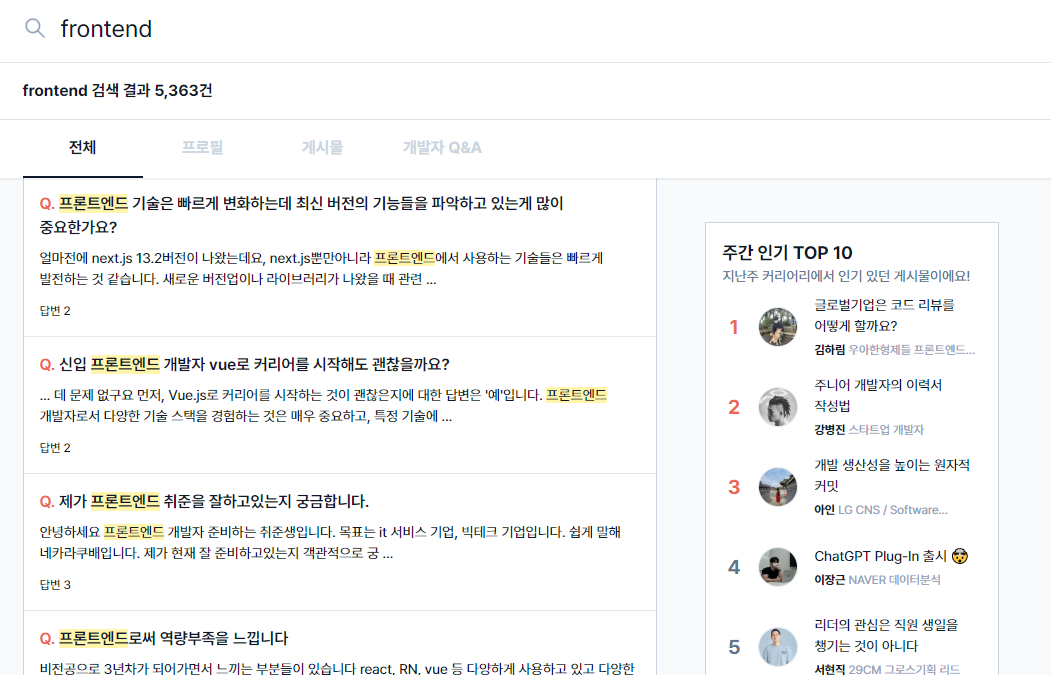Click 강병진's profile avatar
The width and height of the screenshot is (1051, 675).
pyautogui.click(x=778, y=407)
